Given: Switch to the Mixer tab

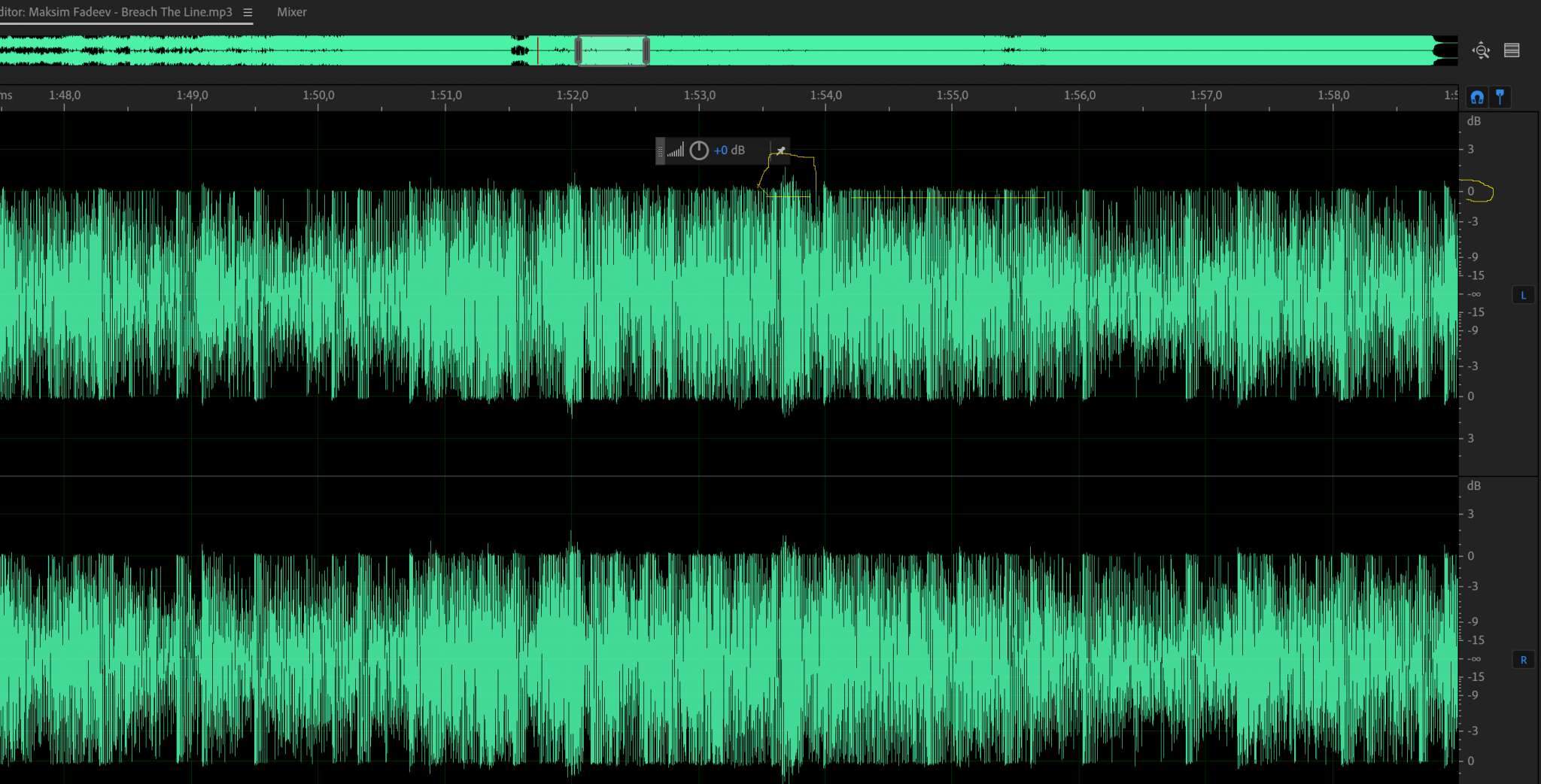Looking at the screenshot, I should 291,12.
